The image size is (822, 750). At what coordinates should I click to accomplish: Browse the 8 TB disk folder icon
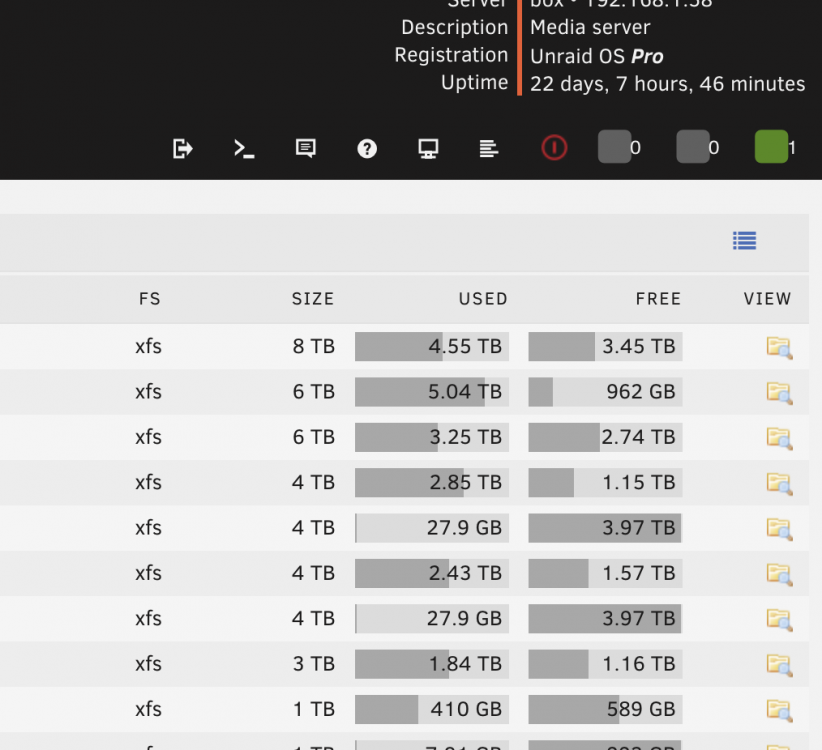pos(779,347)
